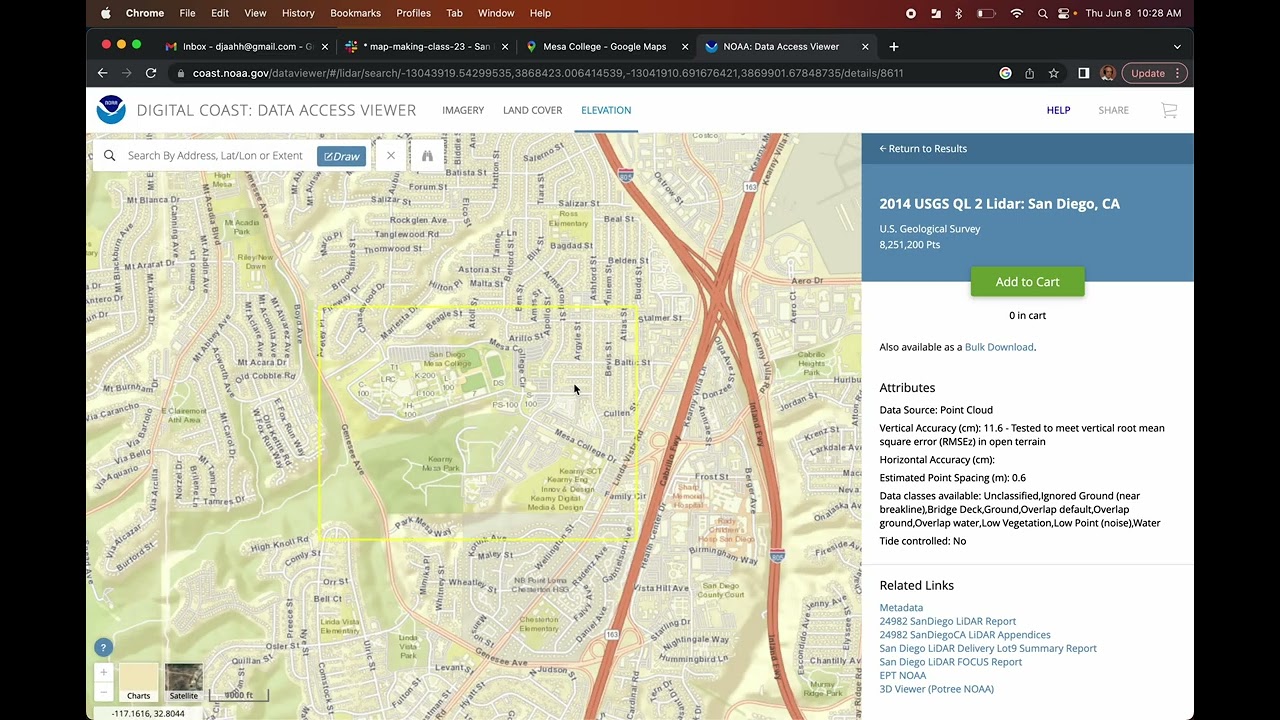Viewport: 1280px width, 720px height.
Task: Open Chrome profile avatar
Action: pyautogui.click(x=1108, y=73)
